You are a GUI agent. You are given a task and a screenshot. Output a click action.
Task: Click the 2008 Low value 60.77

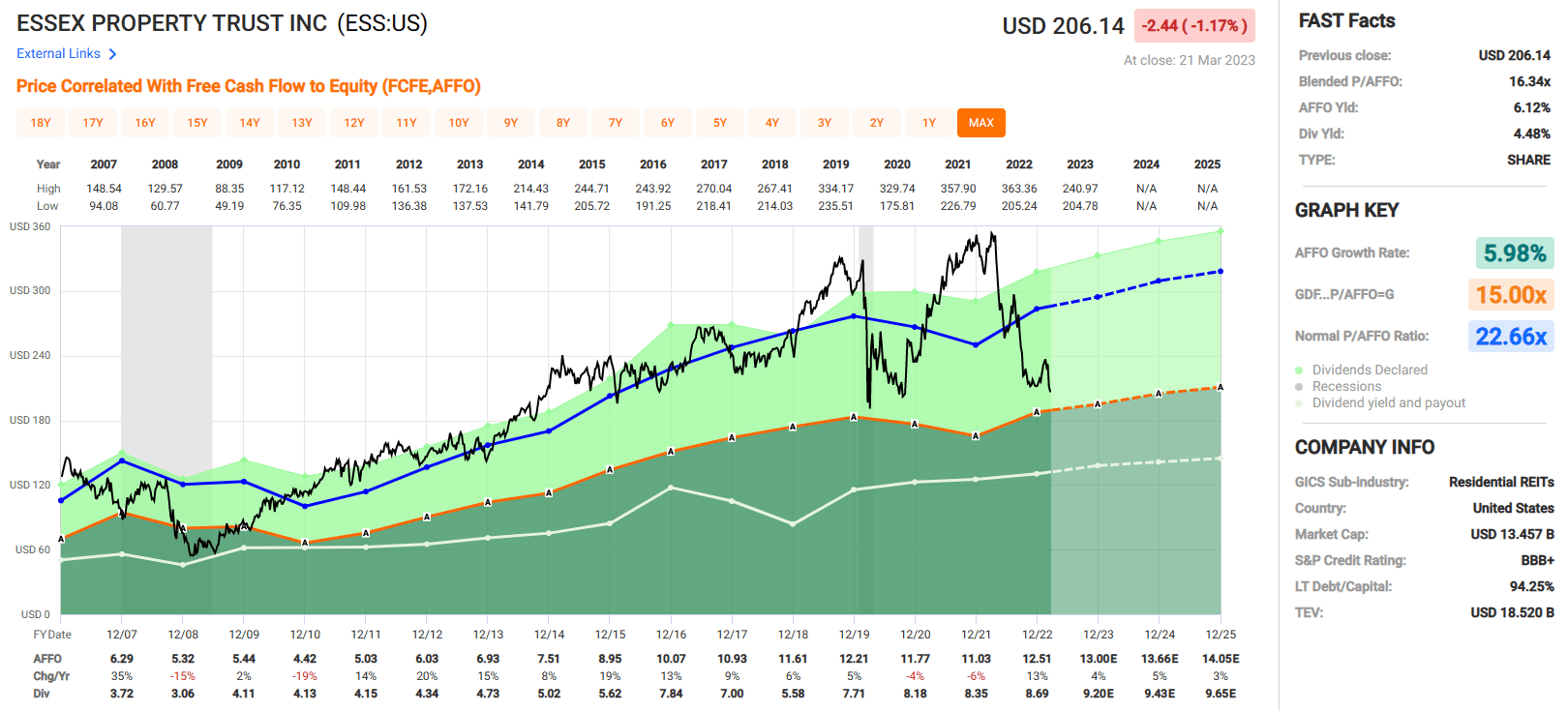tap(165, 206)
